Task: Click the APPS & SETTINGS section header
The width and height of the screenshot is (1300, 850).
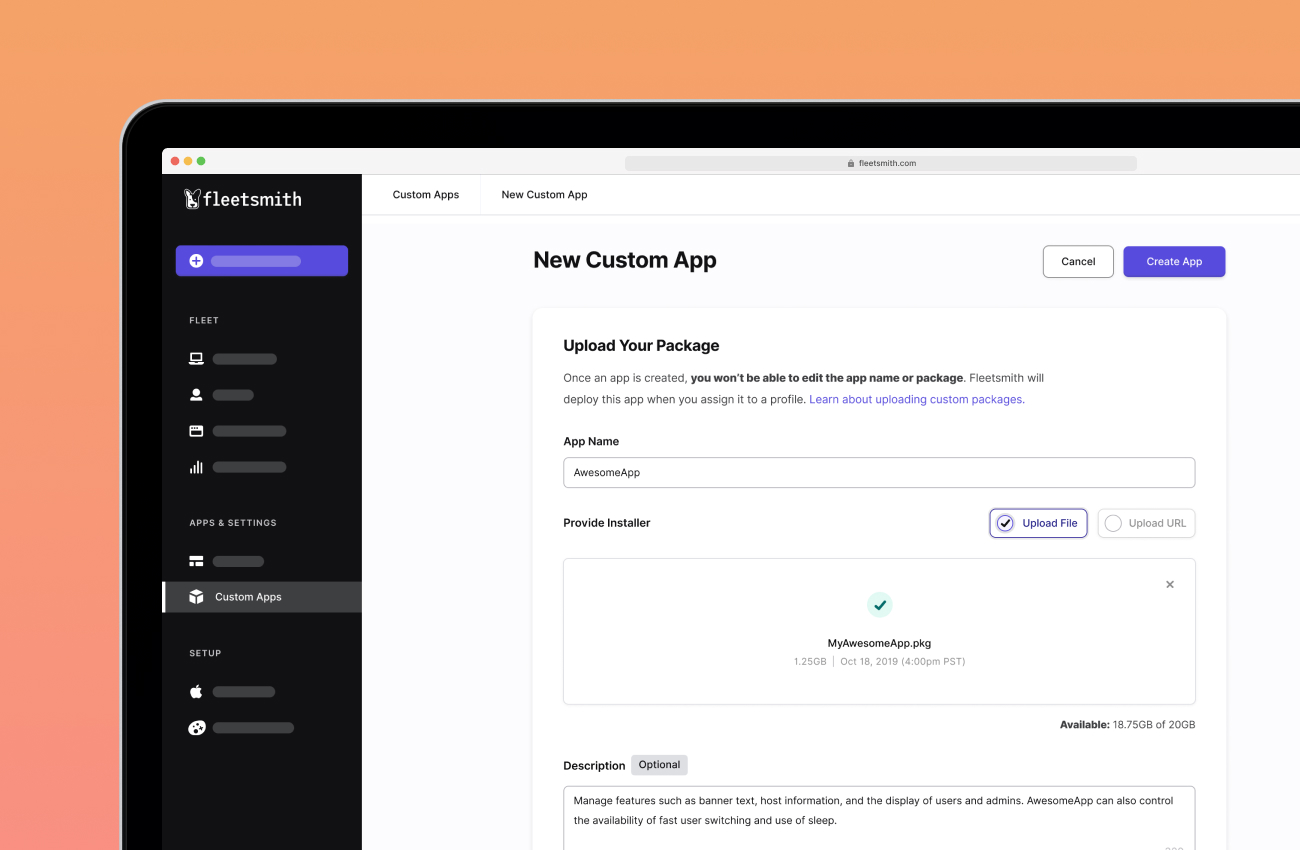Action: 233,523
